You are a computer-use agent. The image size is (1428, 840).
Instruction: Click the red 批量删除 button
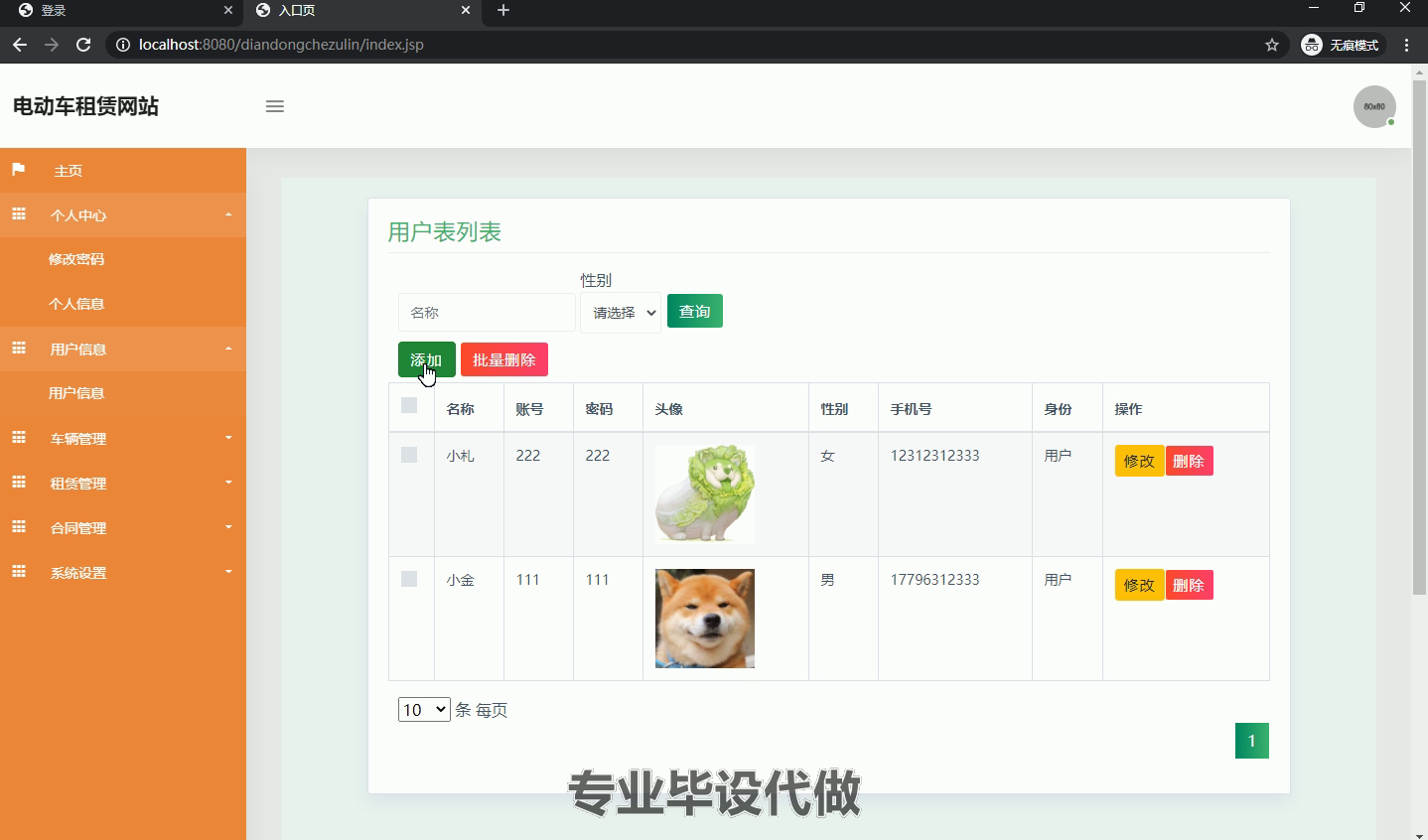coord(504,359)
